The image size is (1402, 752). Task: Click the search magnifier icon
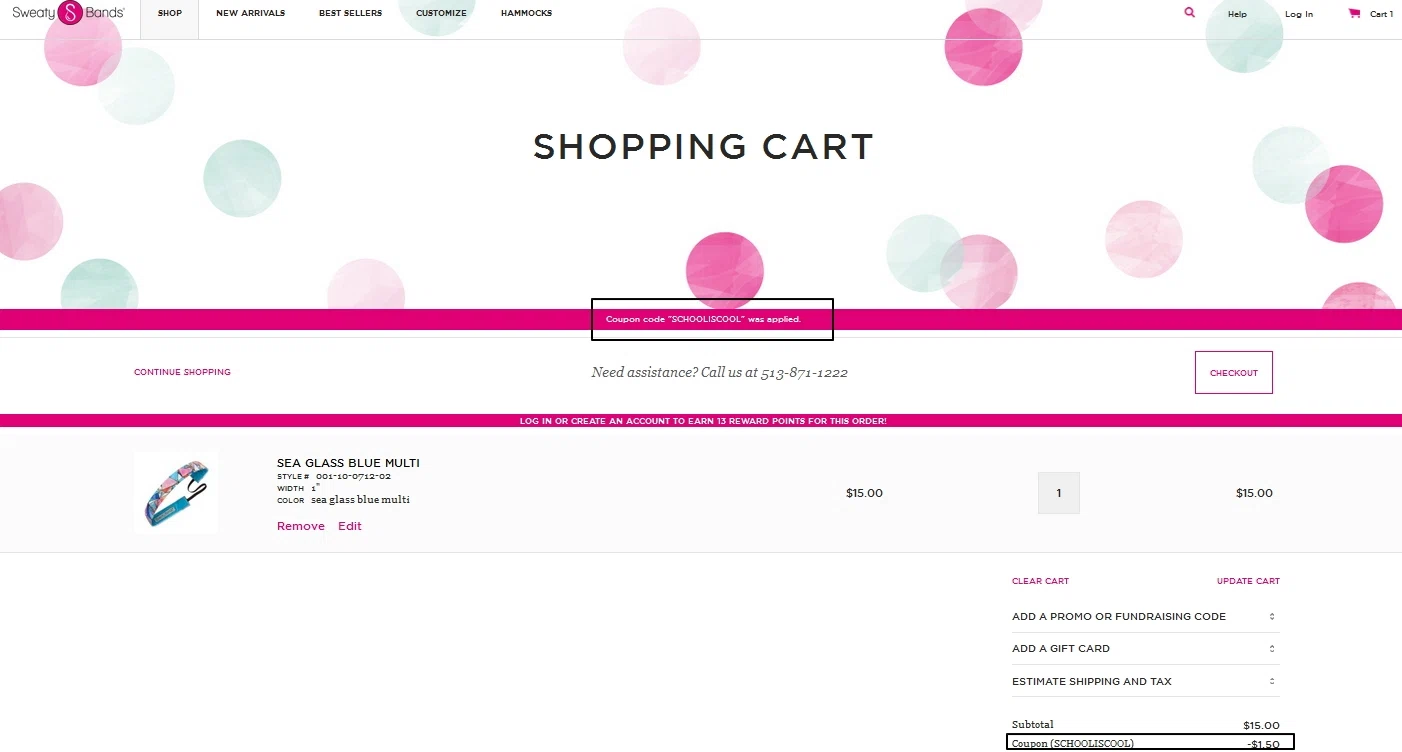(1189, 13)
